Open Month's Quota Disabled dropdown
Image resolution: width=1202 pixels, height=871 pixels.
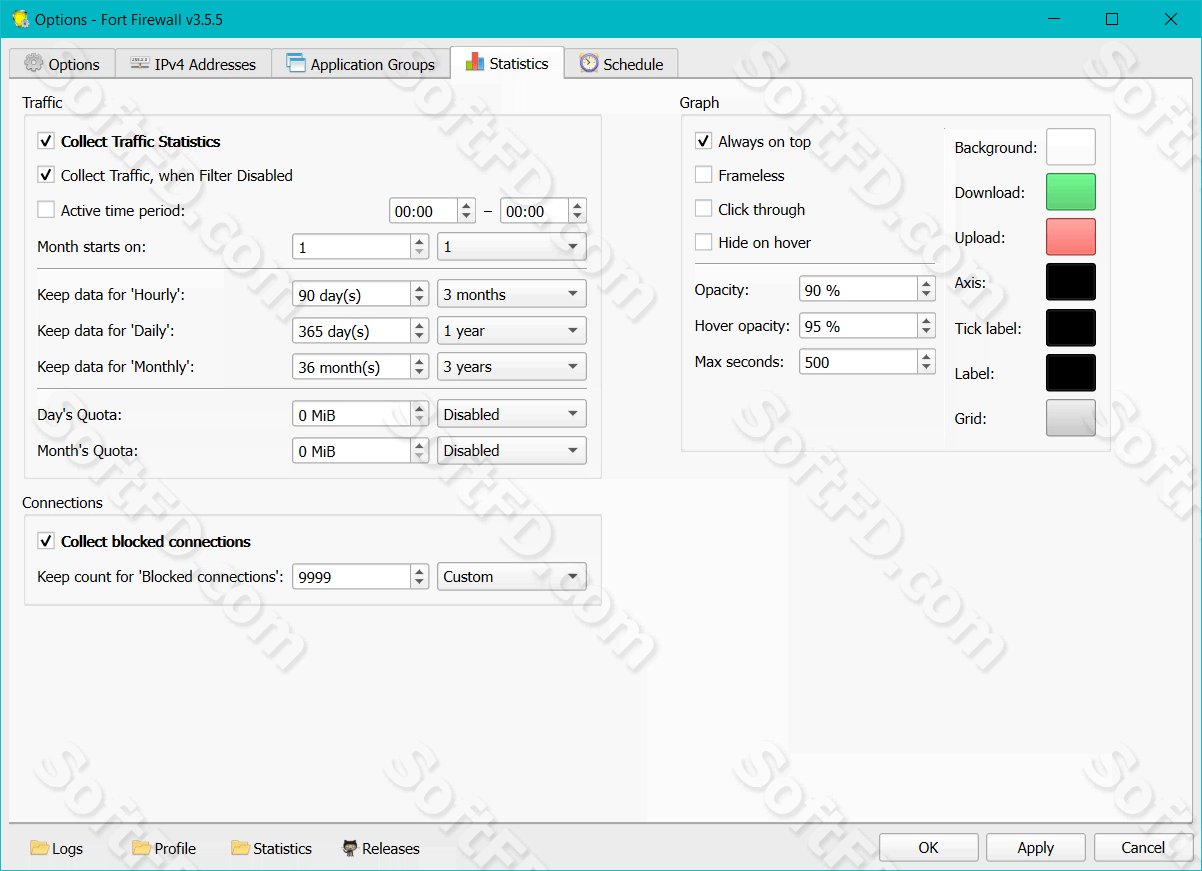point(512,451)
